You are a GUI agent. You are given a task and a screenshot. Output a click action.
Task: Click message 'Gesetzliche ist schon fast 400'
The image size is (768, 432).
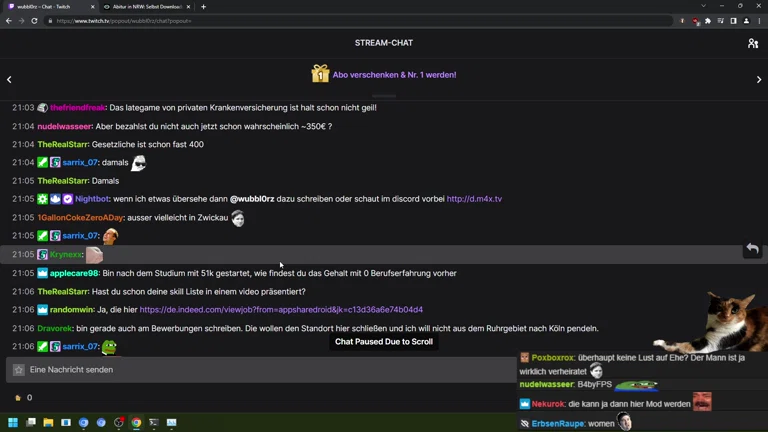[x=147, y=144]
